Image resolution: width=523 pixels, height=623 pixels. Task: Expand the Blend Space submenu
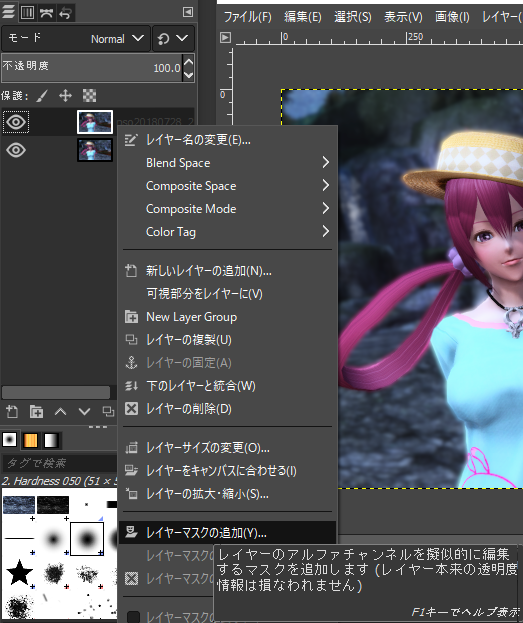(x=227, y=163)
